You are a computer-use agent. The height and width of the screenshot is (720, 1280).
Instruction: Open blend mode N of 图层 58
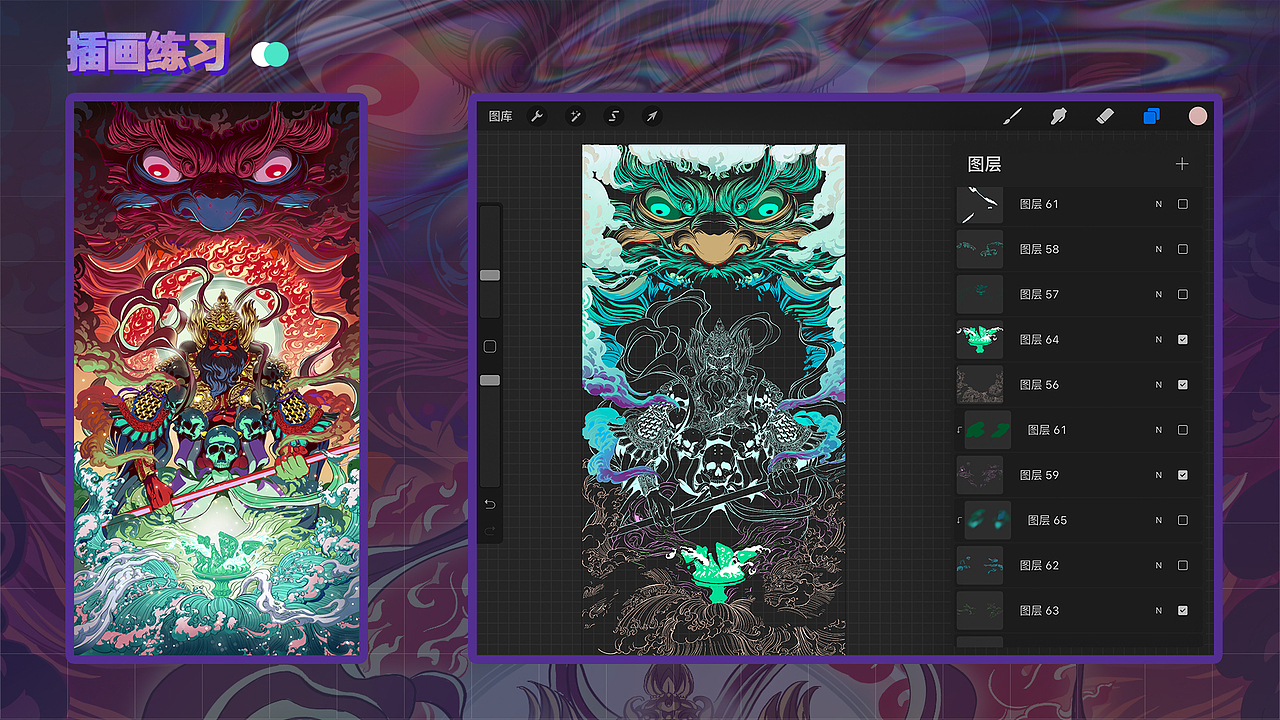[1159, 249]
